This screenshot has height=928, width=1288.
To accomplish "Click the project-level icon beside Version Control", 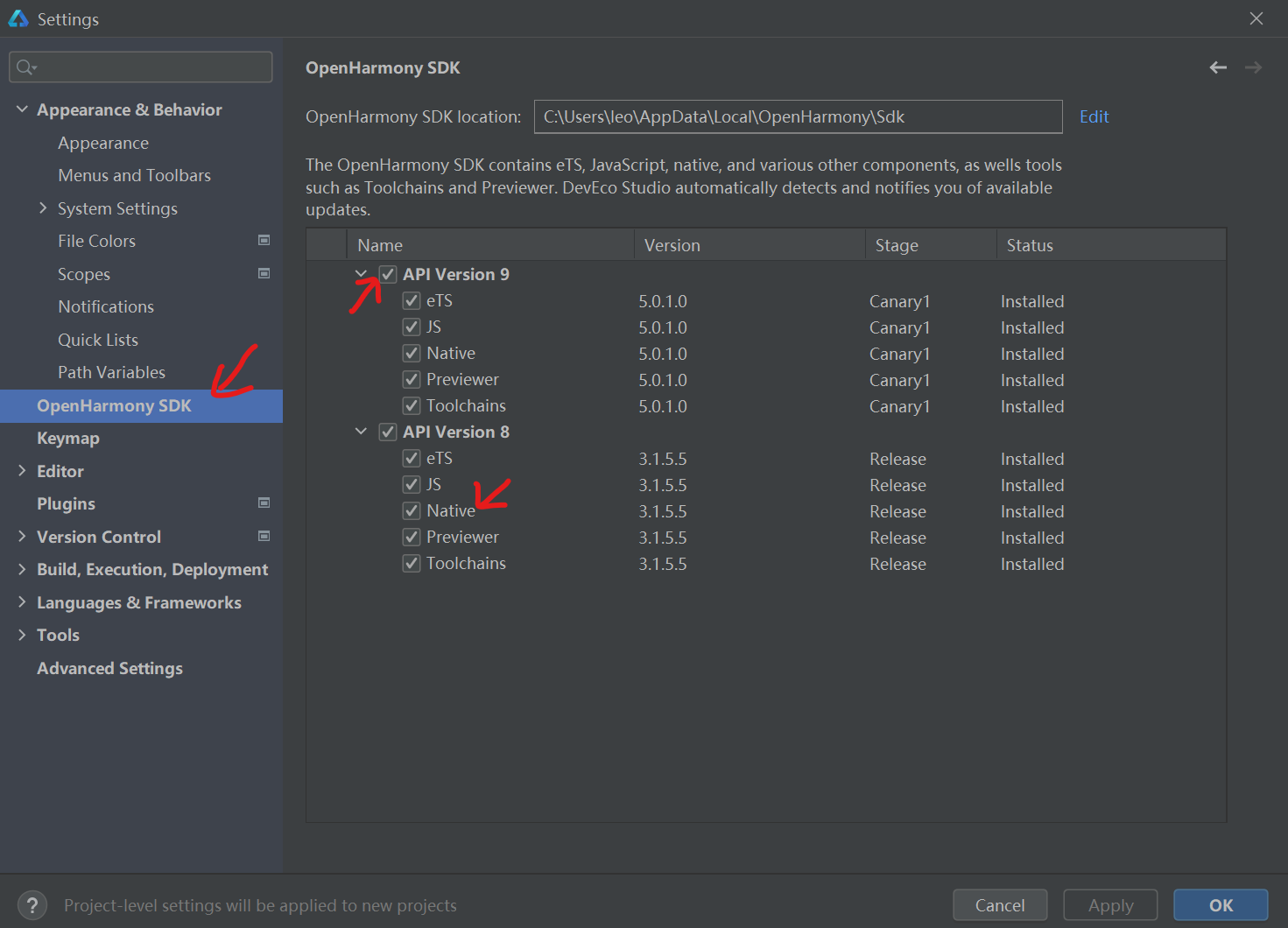I will click(x=264, y=536).
